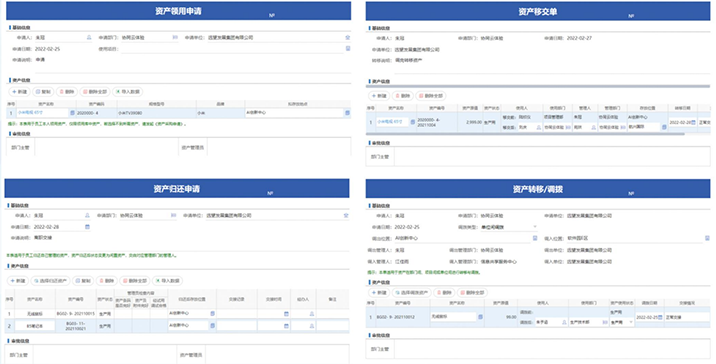This screenshot has height=364, width=716.
Task: Click 使用项目 input field in 资产领用申请
Action: [232, 49]
